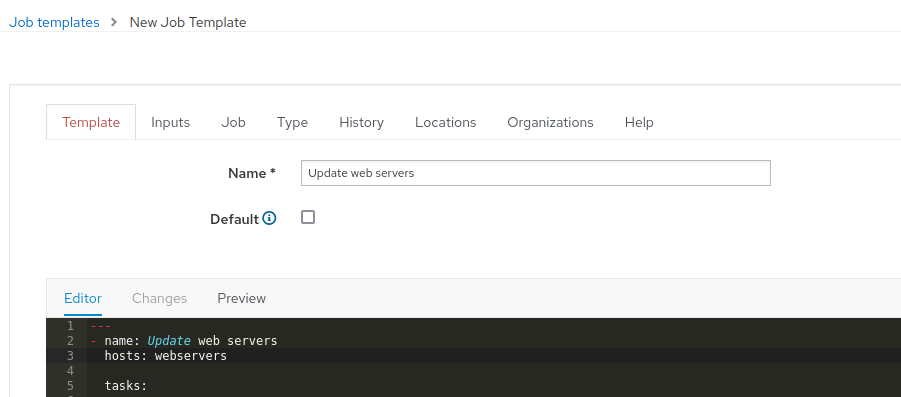Image resolution: width=901 pixels, height=397 pixels.
Task: Switch to the Changes view
Action: [159, 298]
